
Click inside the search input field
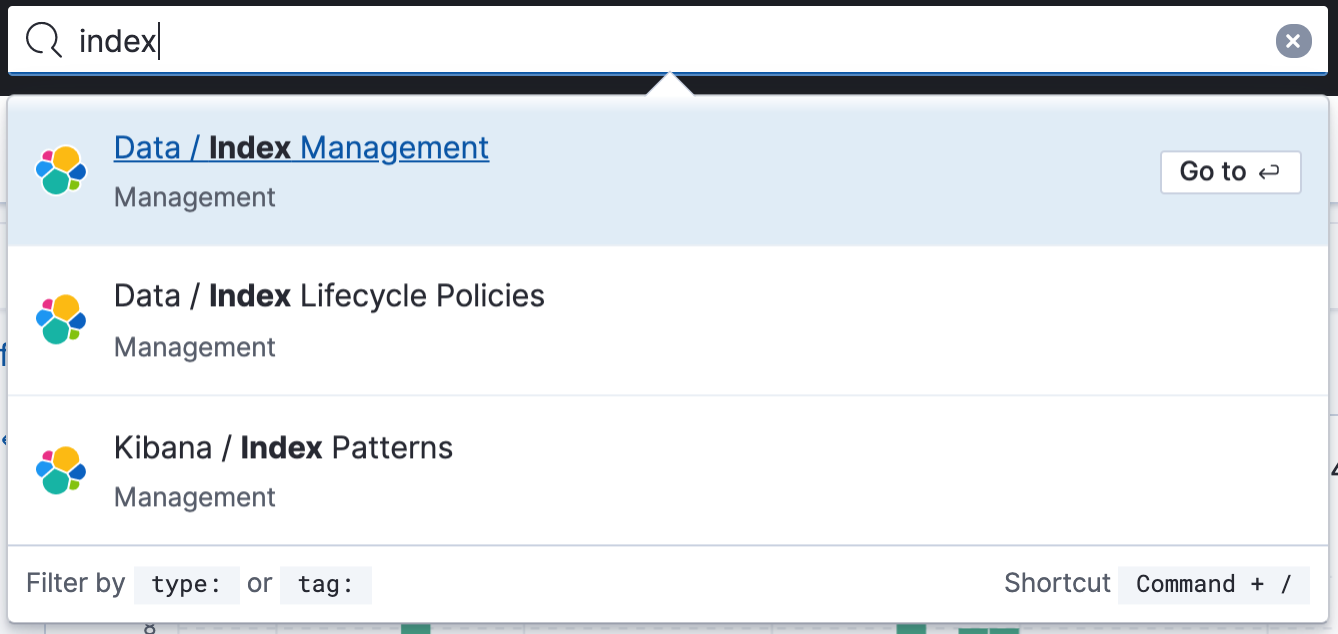pos(400,40)
